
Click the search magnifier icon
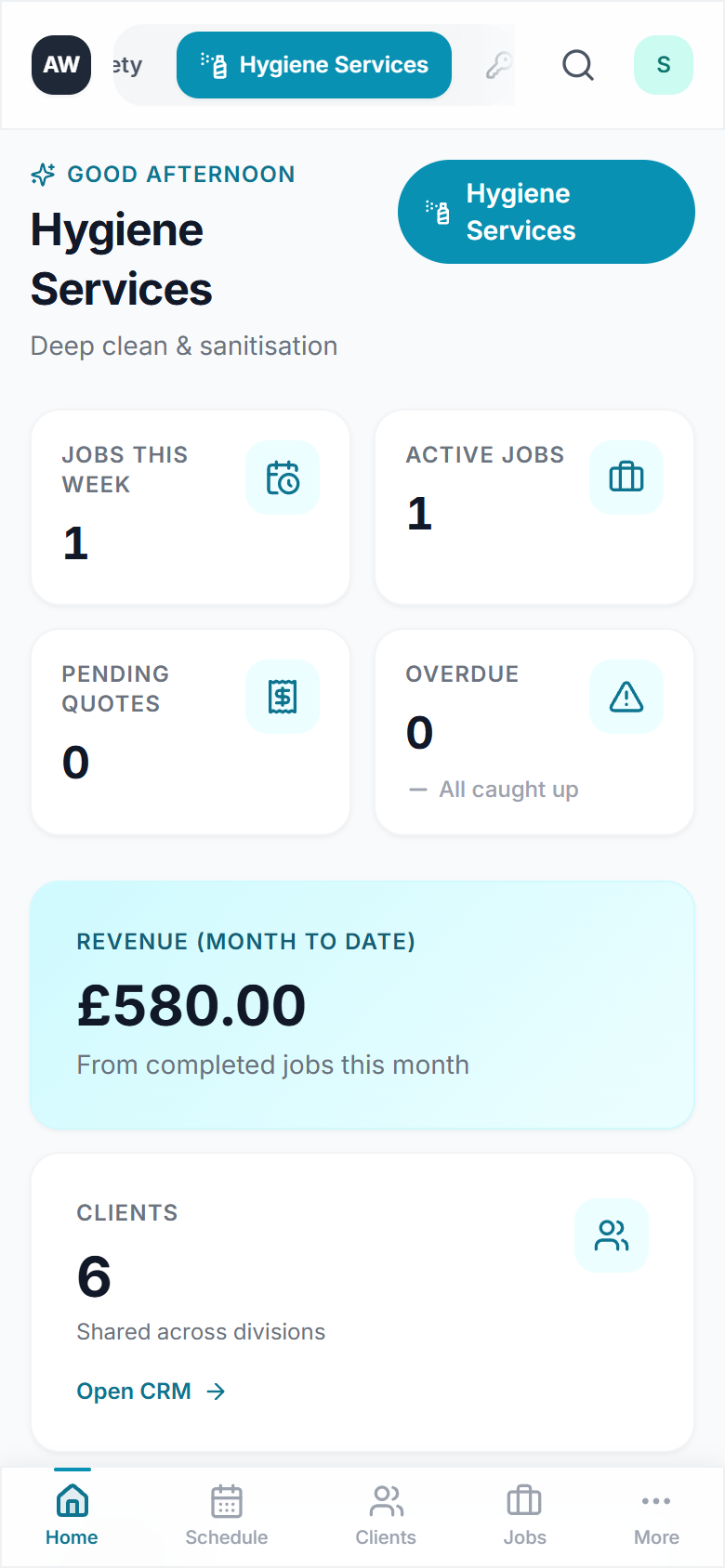tap(577, 65)
